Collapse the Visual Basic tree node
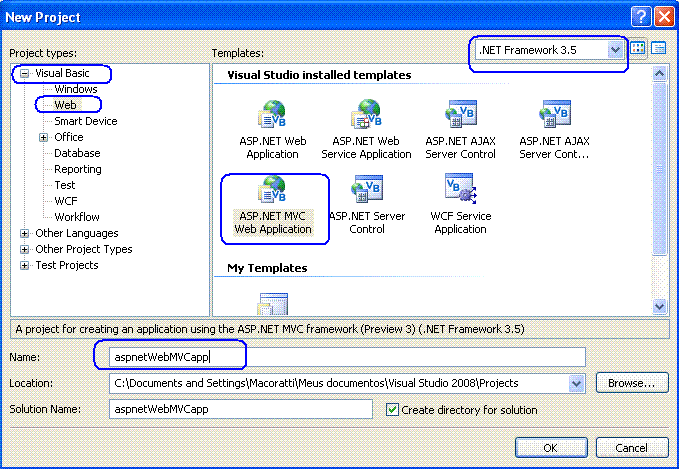This screenshot has width=679, height=469. point(25,73)
